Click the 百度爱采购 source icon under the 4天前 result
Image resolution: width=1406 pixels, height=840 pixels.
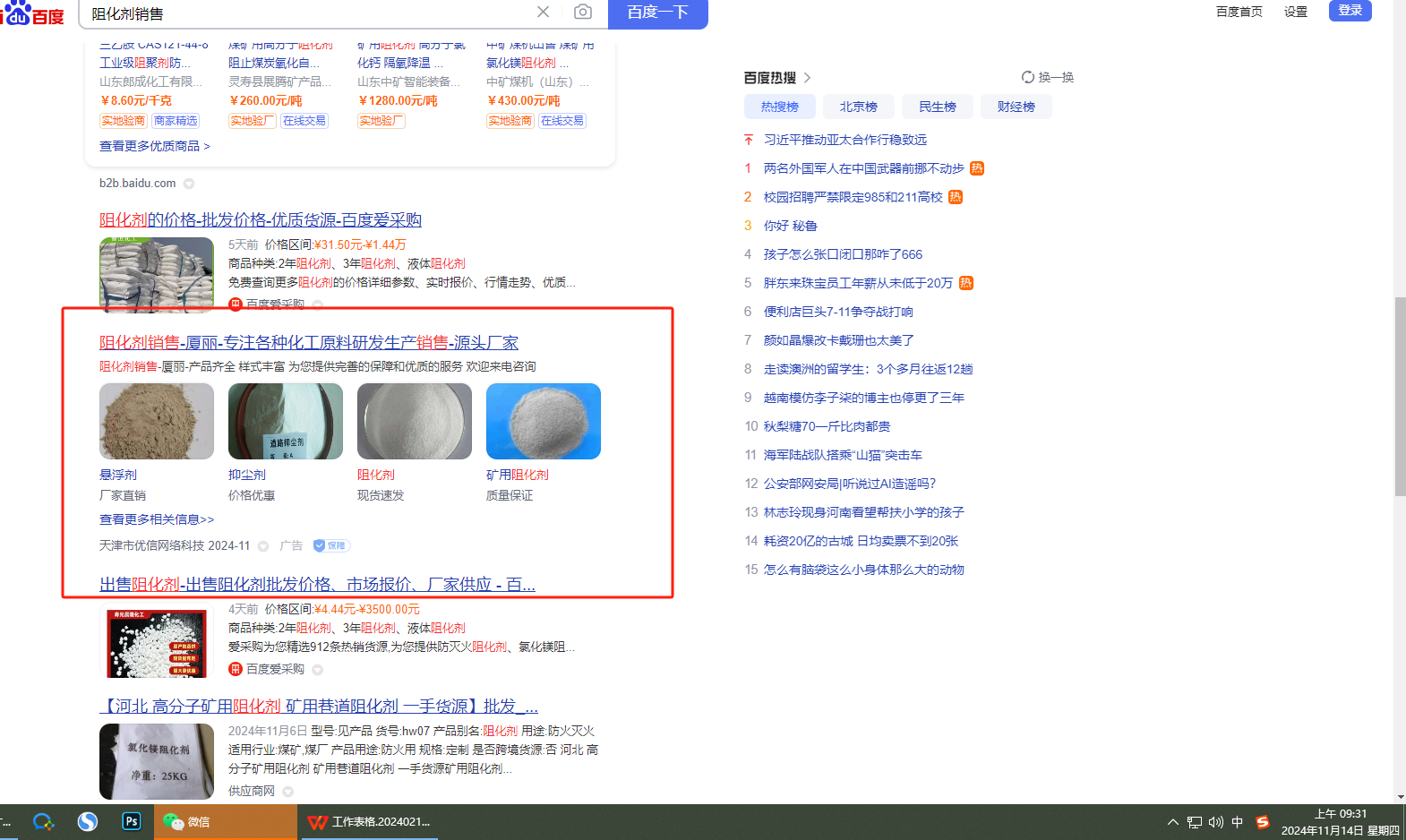coord(236,669)
